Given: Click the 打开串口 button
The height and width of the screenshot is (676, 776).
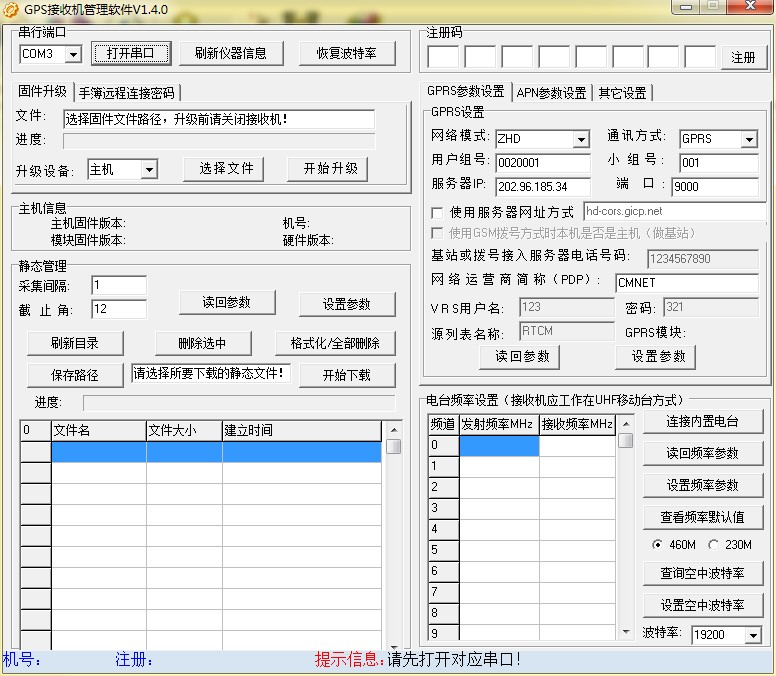Looking at the screenshot, I should (131, 53).
